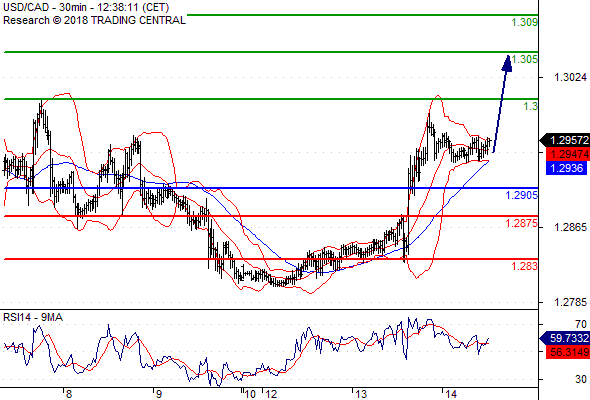Screen dimensions: 590x400
Task: Click the 1.309 resistance level label
Action: 525,22
